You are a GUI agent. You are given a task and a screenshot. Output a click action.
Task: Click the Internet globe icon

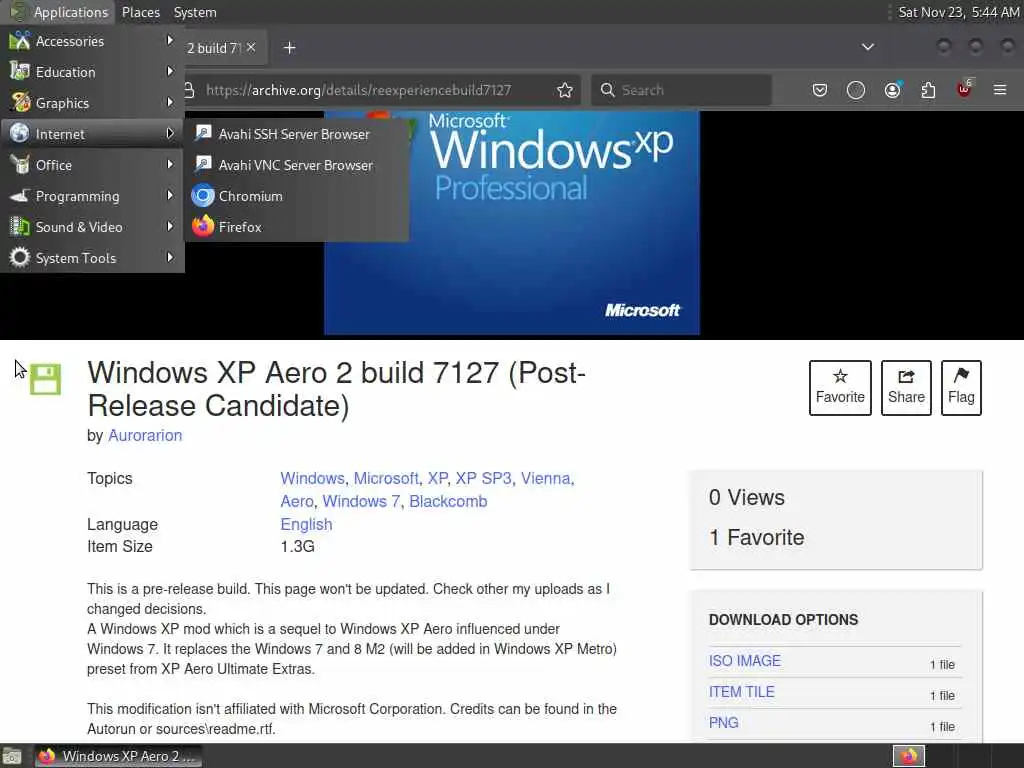click(20, 133)
